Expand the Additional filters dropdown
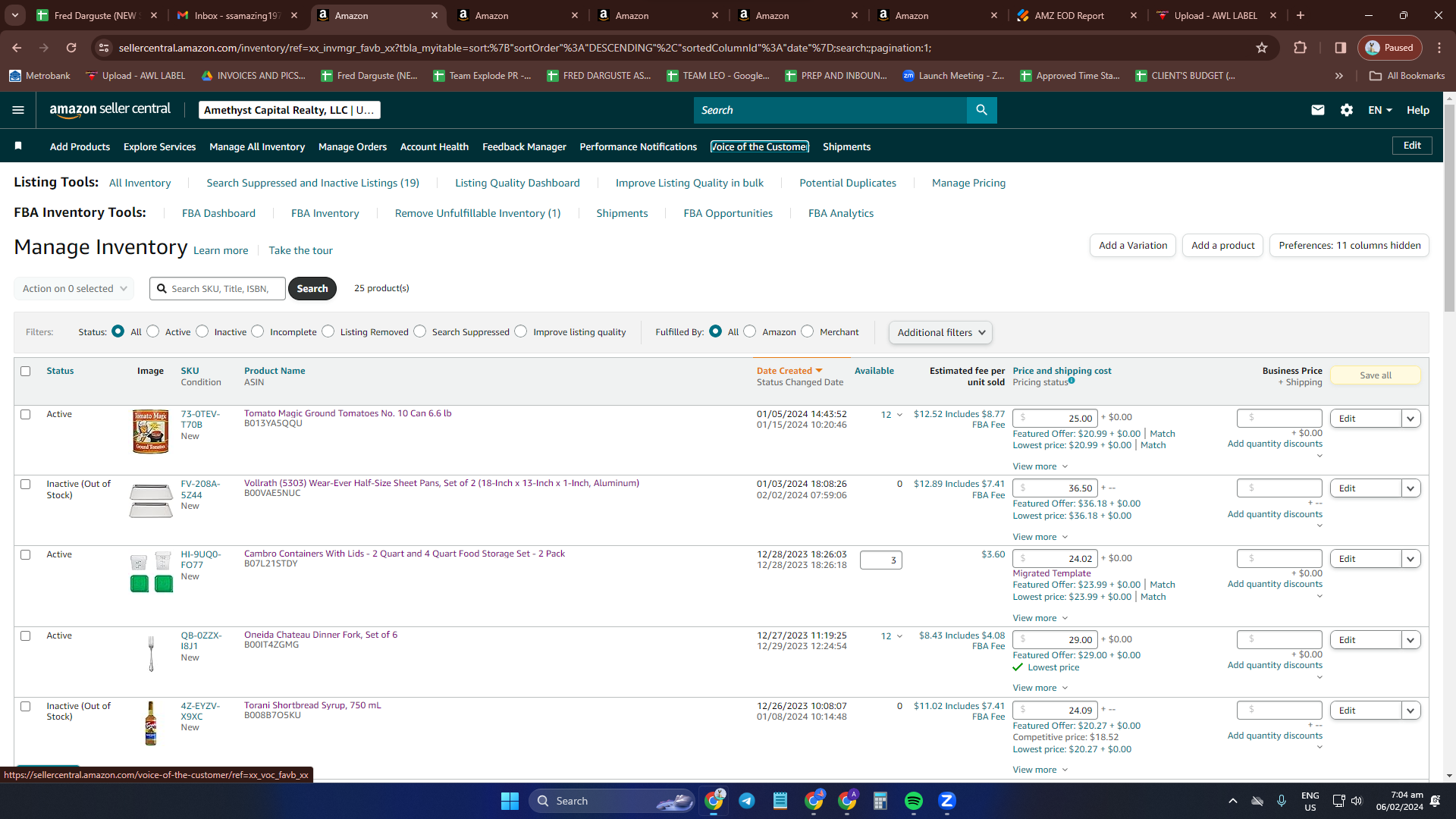Viewport: 1456px width, 819px height. (940, 332)
